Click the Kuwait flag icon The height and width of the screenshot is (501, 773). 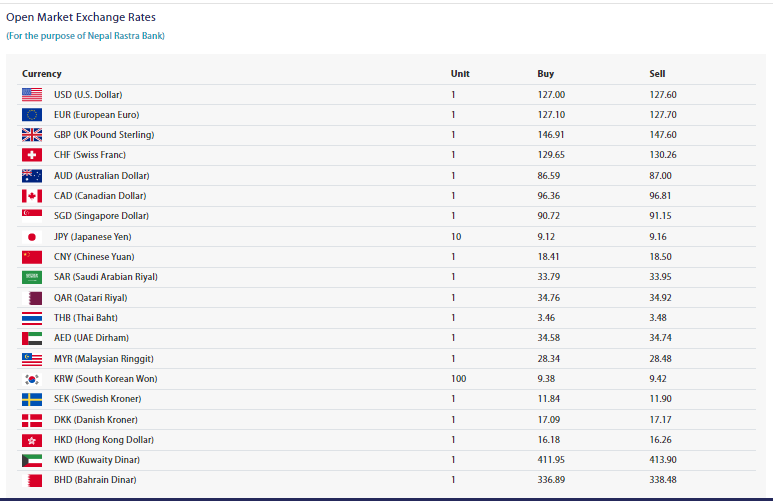32,460
